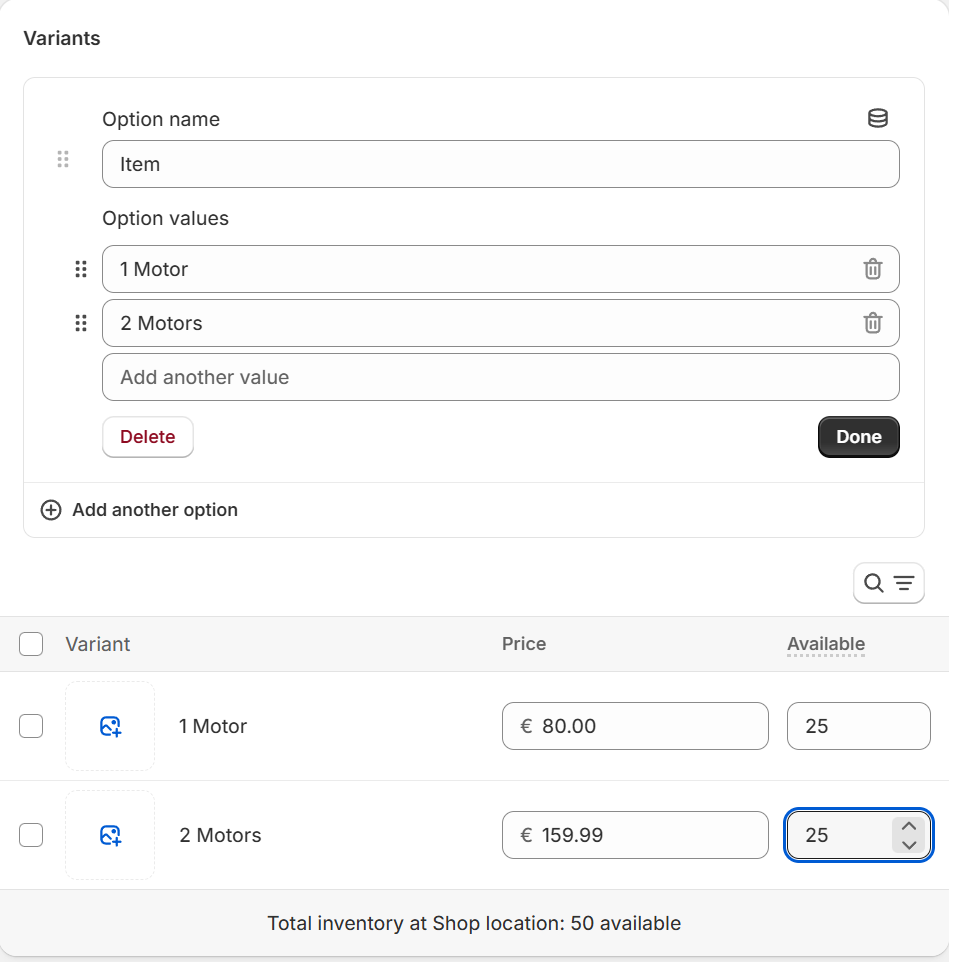Increase 2 Motors available quantity with up arrow
The width and height of the screenshot is (958, 962).
(x=908, y=826)
